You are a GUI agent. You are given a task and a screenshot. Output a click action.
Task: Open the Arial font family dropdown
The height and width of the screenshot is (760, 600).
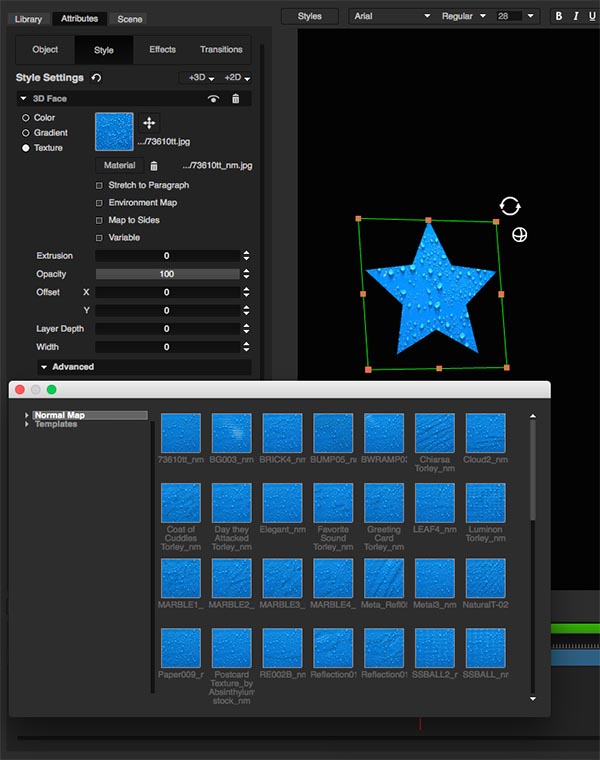(x=391, y=16)
